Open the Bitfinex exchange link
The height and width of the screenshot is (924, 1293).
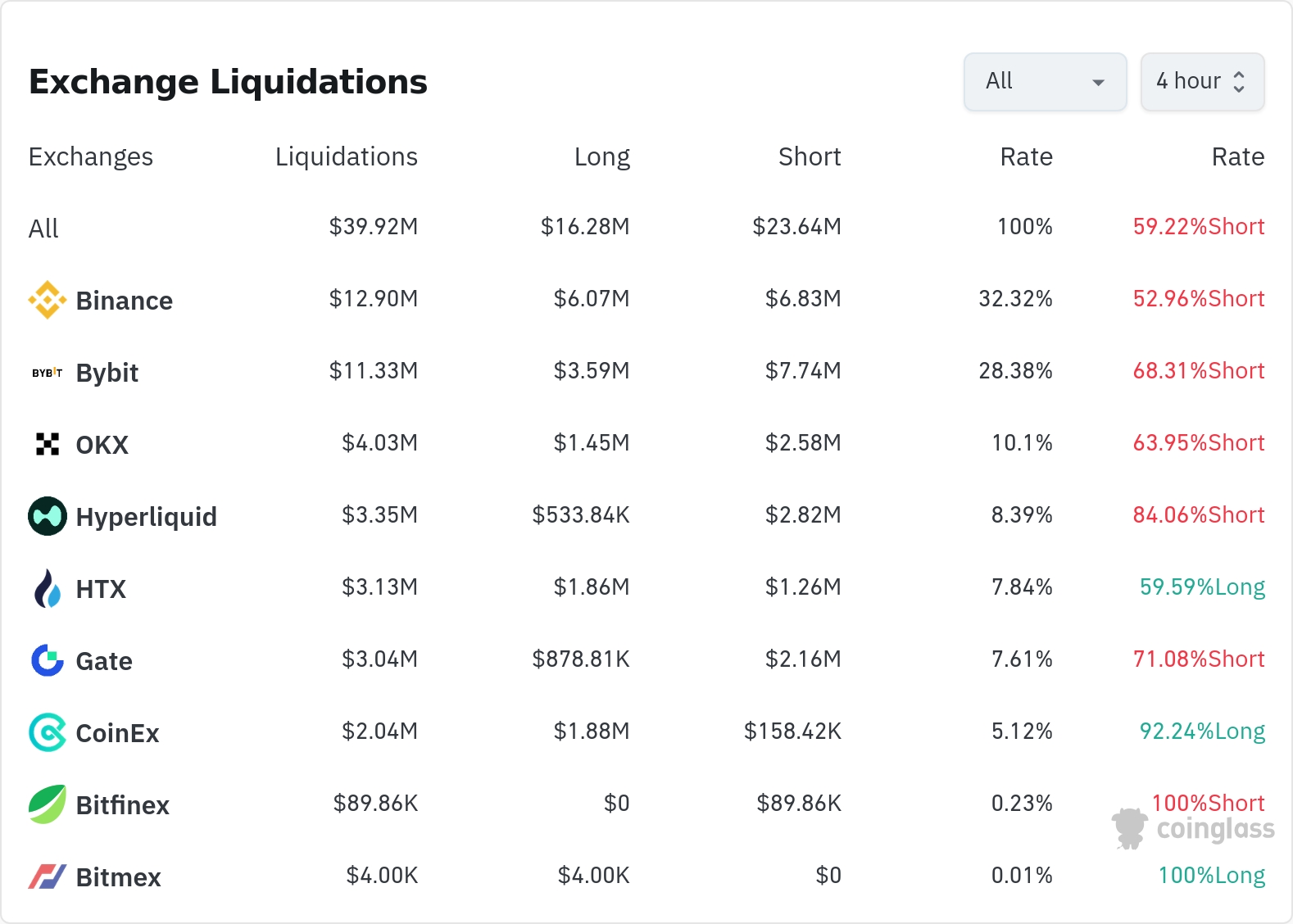tap(122, 805)
